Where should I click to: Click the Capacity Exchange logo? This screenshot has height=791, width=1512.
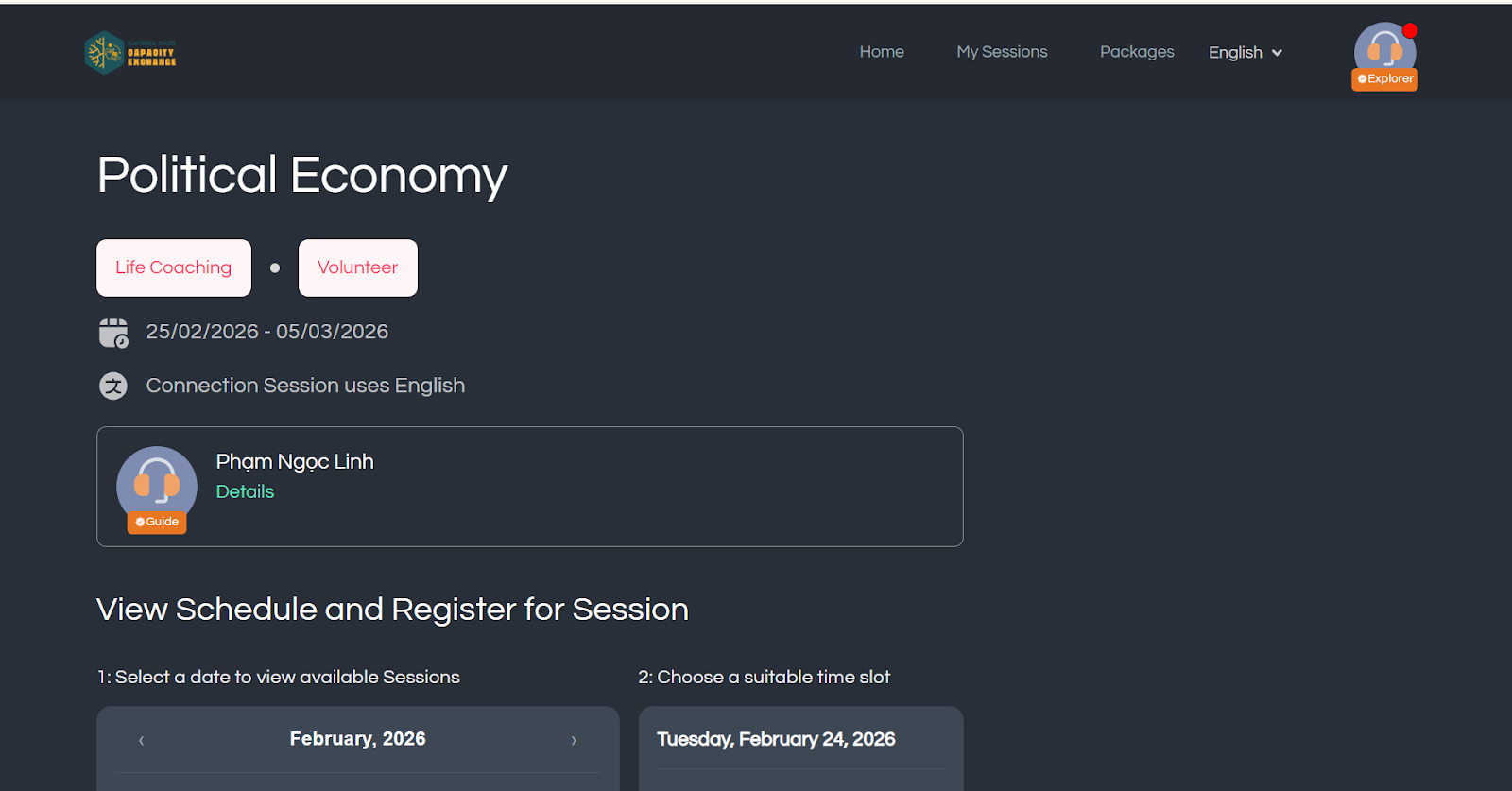(x=130, y=53)
